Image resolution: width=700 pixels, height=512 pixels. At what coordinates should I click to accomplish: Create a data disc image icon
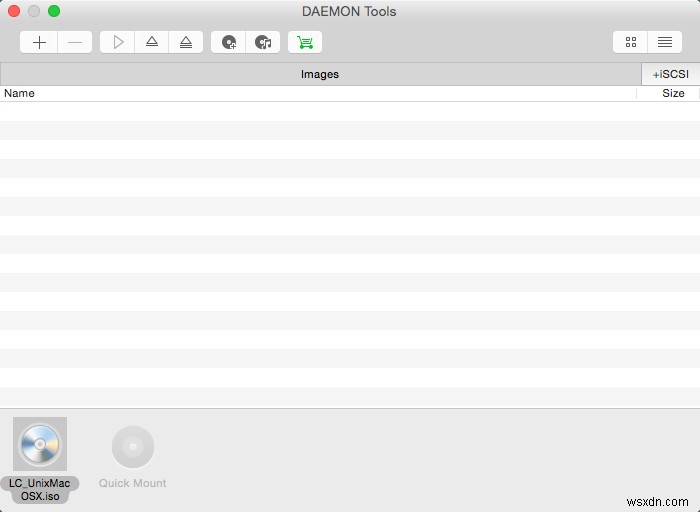point(229,42)
